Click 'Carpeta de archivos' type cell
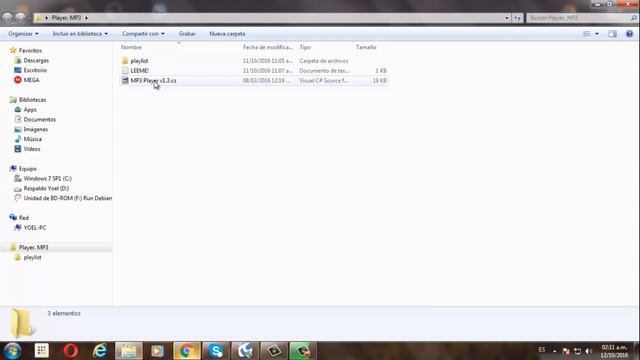The height and width of the screenshot is (360, 640). [324, 61]
